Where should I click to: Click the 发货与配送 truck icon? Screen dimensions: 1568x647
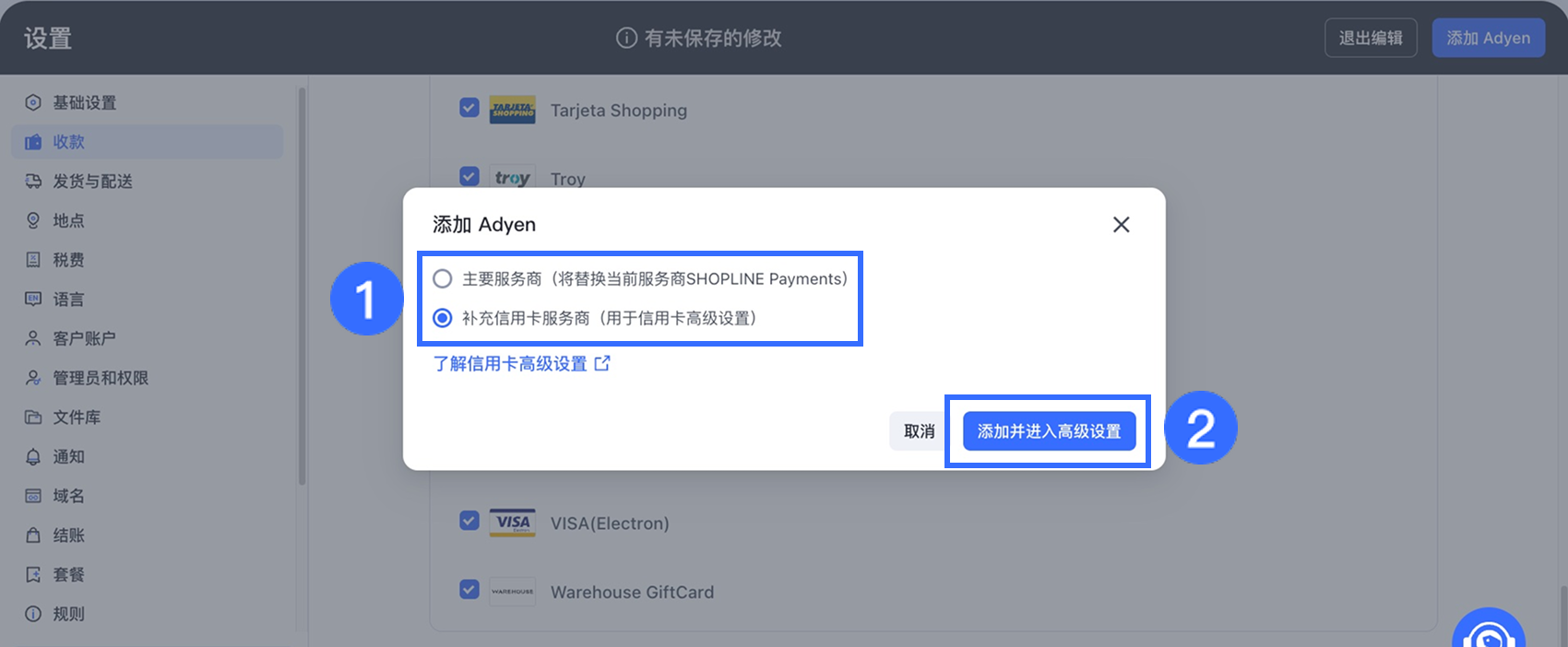(33, 182)
